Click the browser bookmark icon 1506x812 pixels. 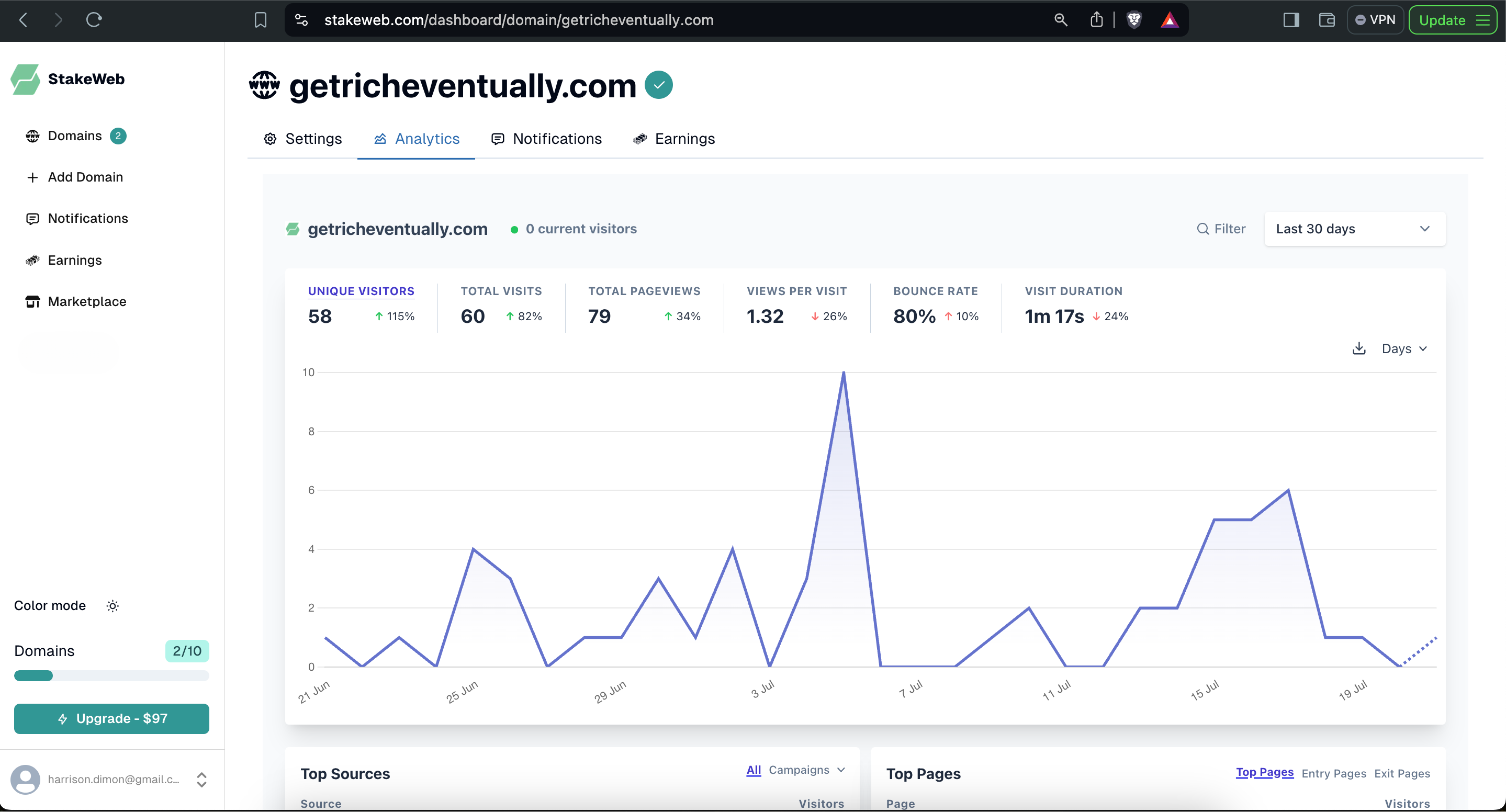click(260, 20)
